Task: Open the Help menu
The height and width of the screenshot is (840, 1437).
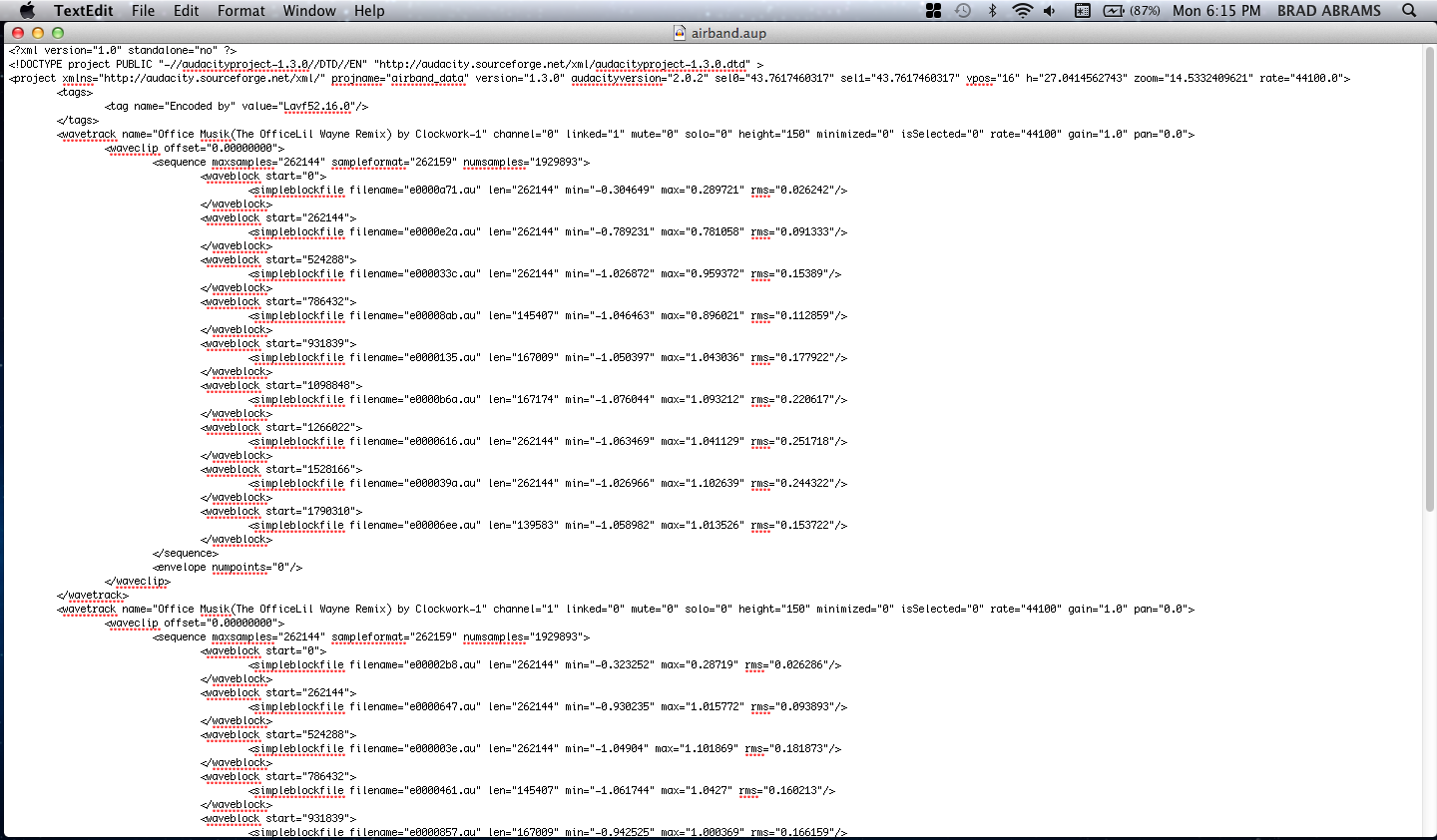Action: pos(369,10)
